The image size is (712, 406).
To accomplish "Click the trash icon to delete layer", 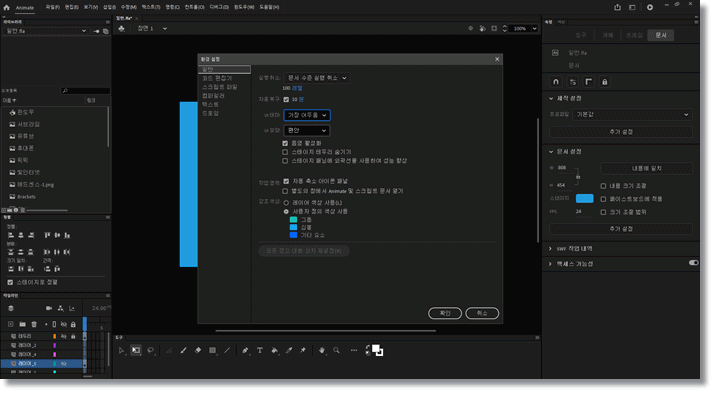I will [x=34, y=324].
